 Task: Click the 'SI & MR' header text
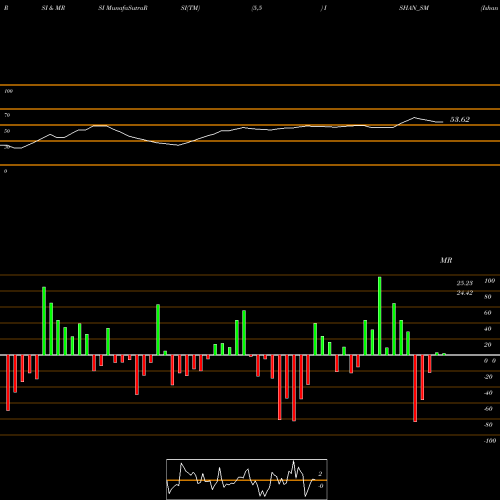[53, 8]
